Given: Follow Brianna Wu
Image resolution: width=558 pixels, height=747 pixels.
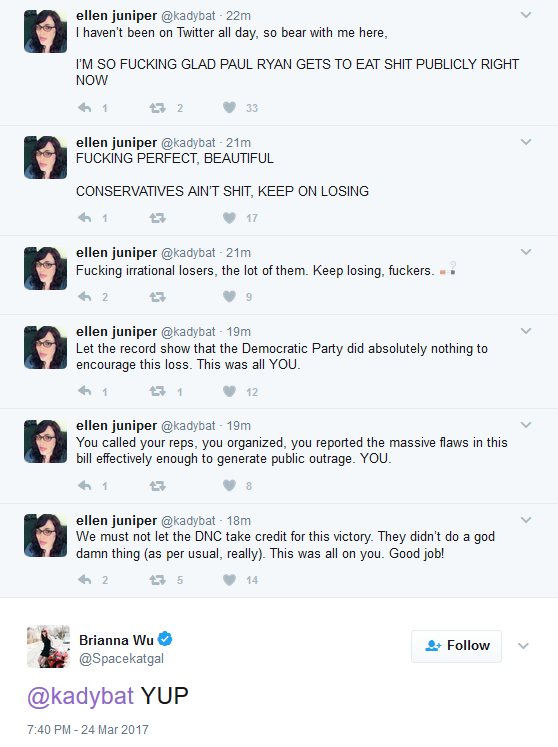Looking at the screenshot, I should [457, 646].
